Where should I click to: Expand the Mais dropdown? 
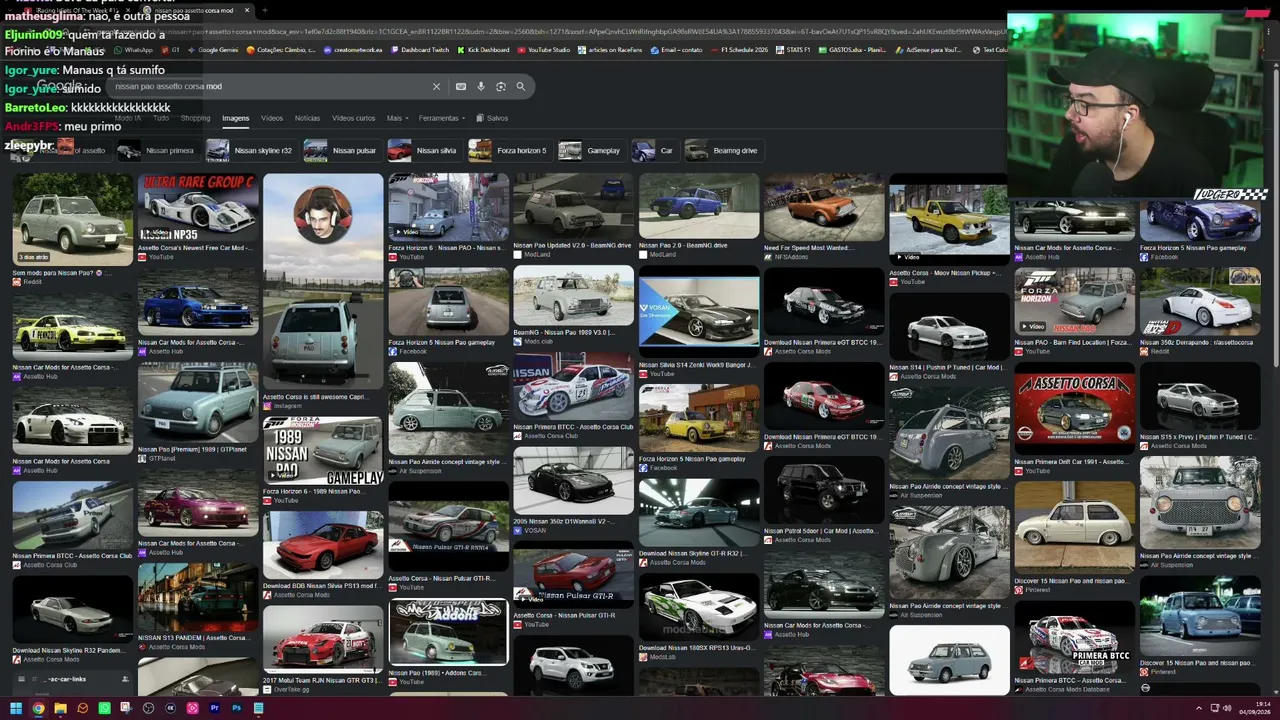pyautogui.click(x=397, y=118)
